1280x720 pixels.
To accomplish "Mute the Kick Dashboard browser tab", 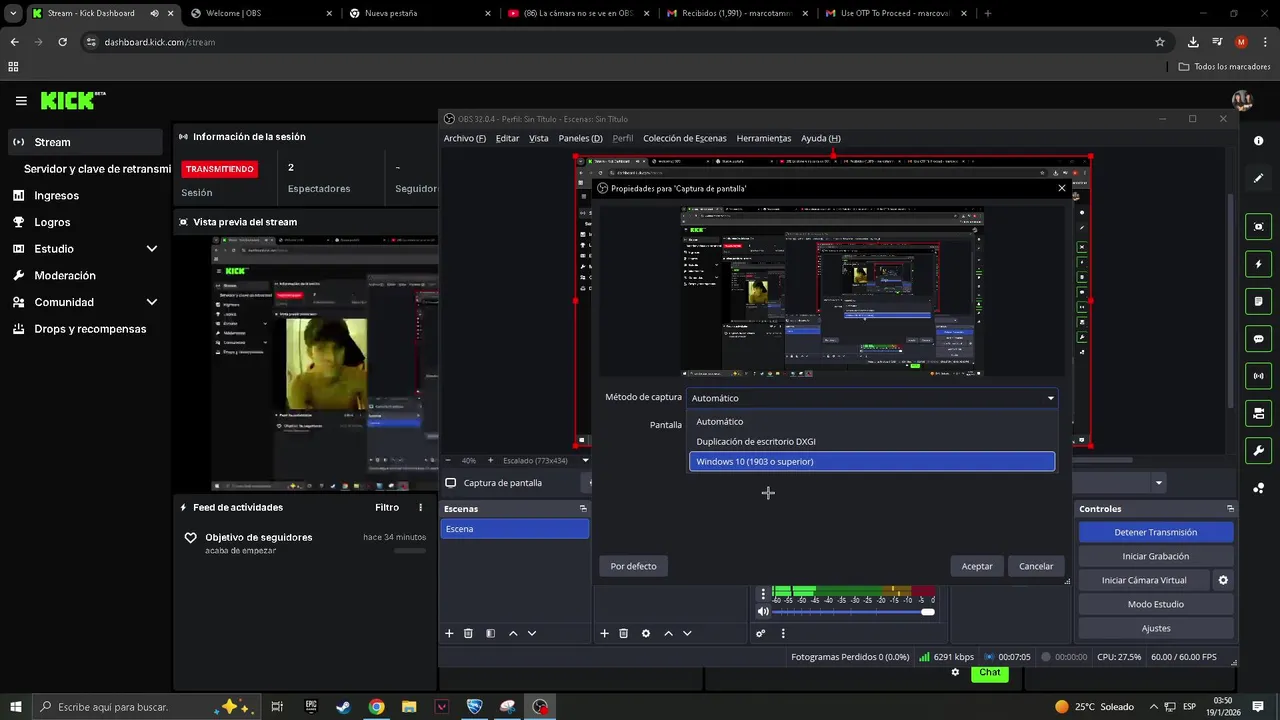I will 155,13.
